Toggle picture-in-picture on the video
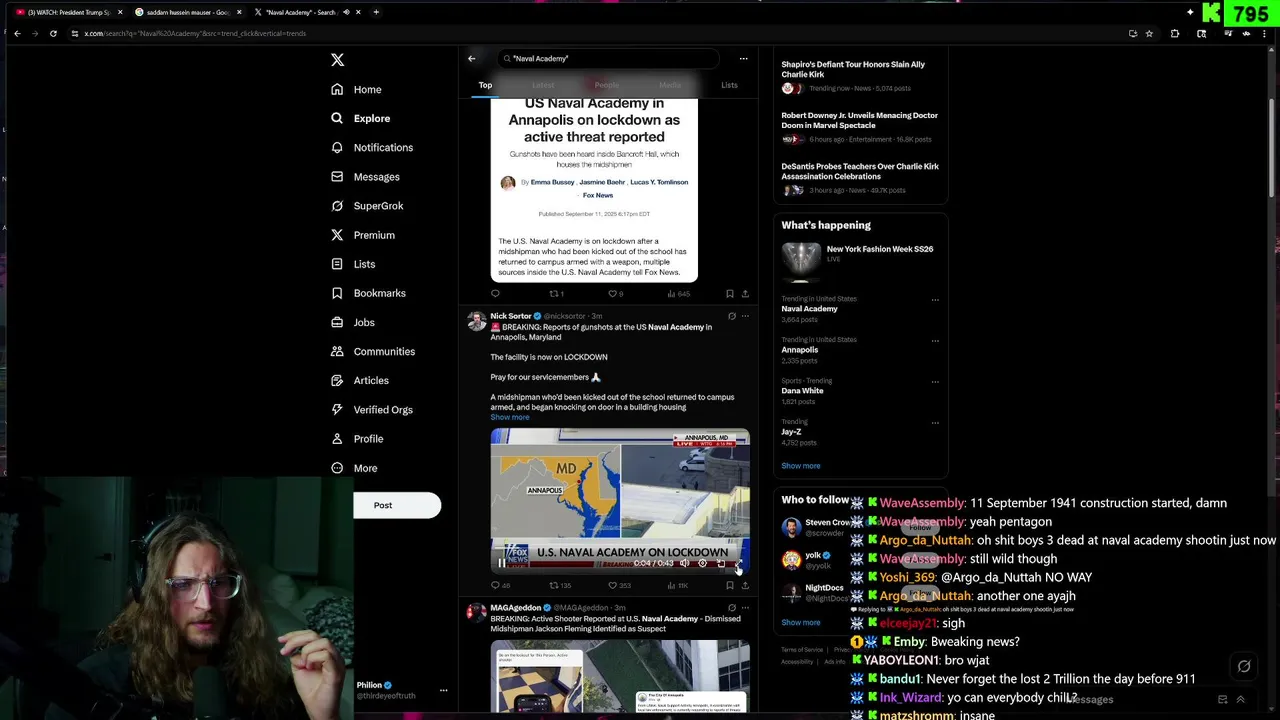 [720, 563]
